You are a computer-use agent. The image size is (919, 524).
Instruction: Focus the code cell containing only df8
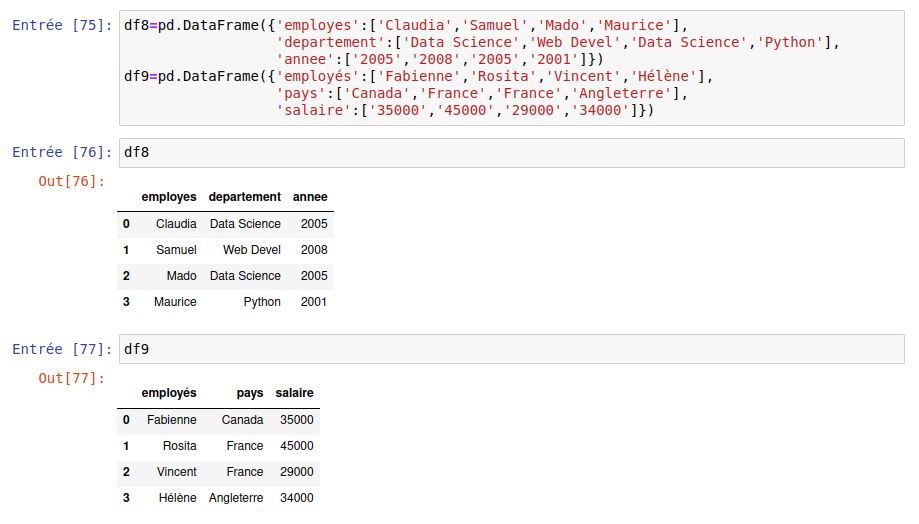coord(510,153)
